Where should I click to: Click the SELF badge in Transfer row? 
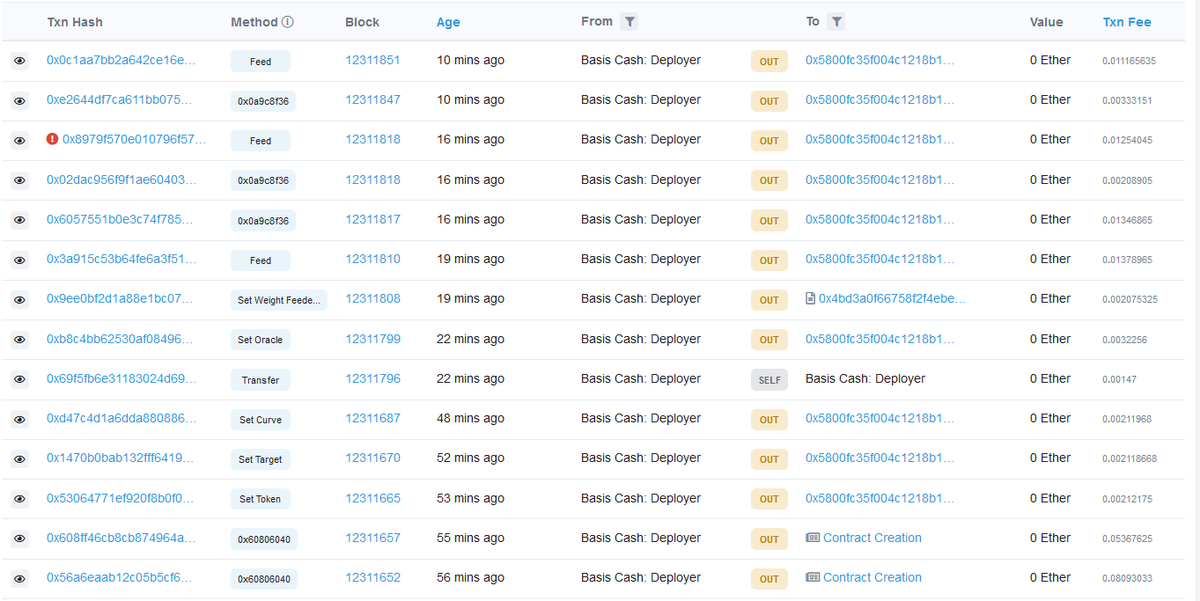click(x=769, y=380)
